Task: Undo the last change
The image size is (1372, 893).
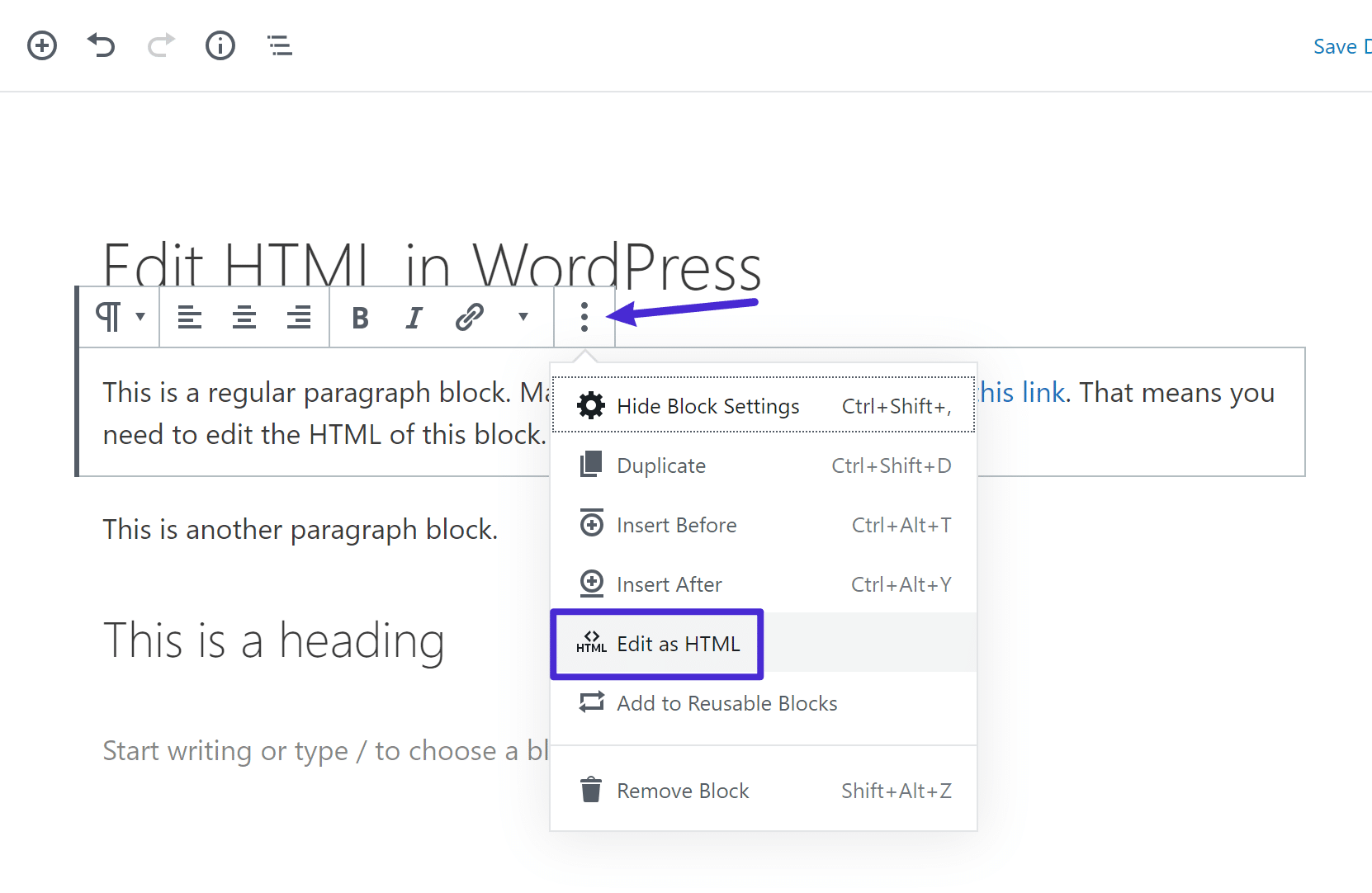Action: coord(102,45)
